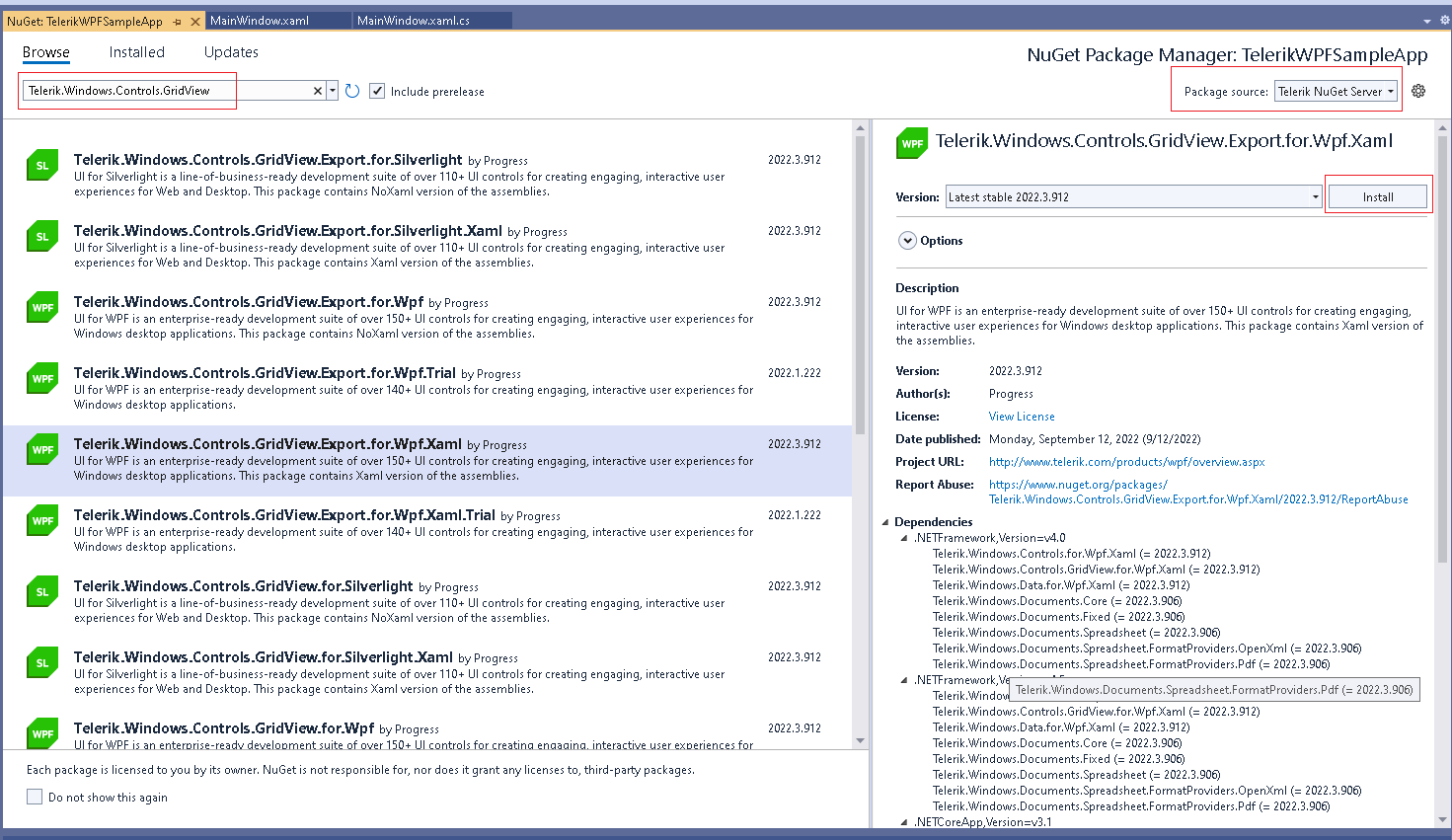This screenshot has width=1452, height=840.
Task: Click the SL icon beside Export.for.Silverlight package
Action: coord(42,165)
